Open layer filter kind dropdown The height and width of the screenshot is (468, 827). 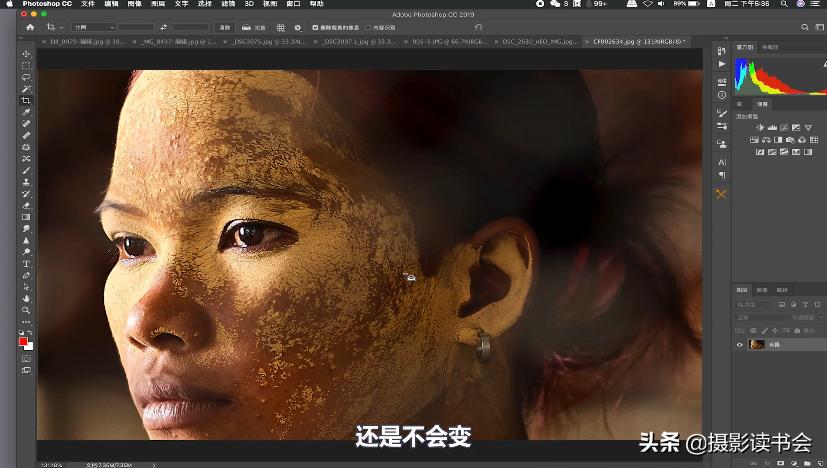tap(755, 304)
